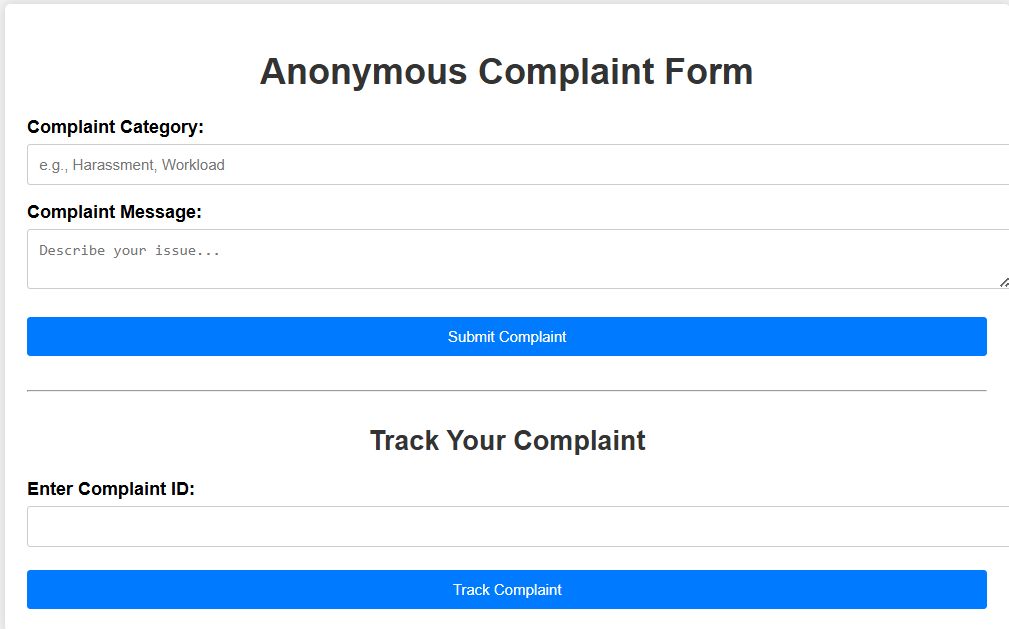Click the Anonymous Complaint Form heading

[x=506, y=71]
